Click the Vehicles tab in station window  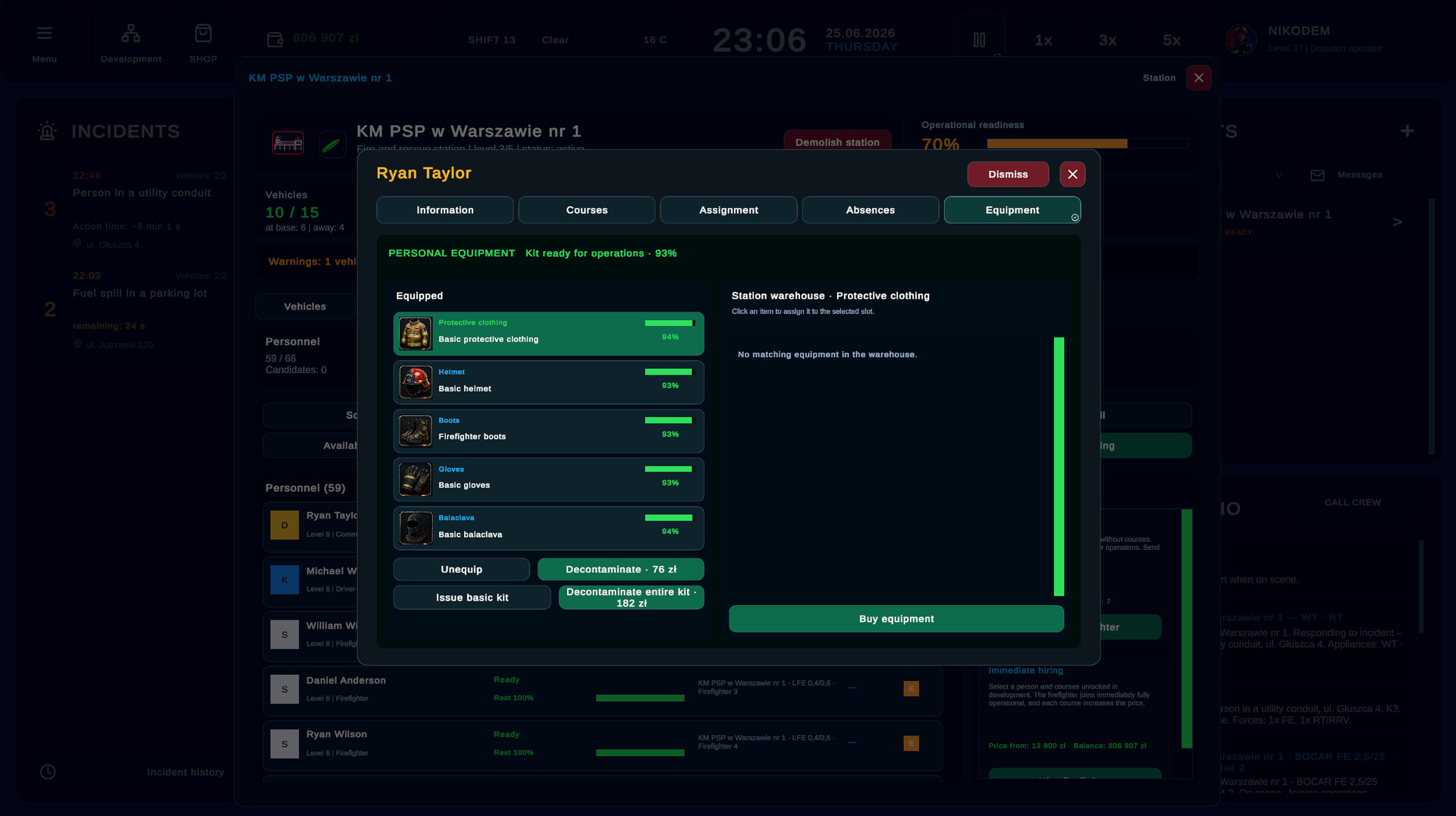coord(305,306)
